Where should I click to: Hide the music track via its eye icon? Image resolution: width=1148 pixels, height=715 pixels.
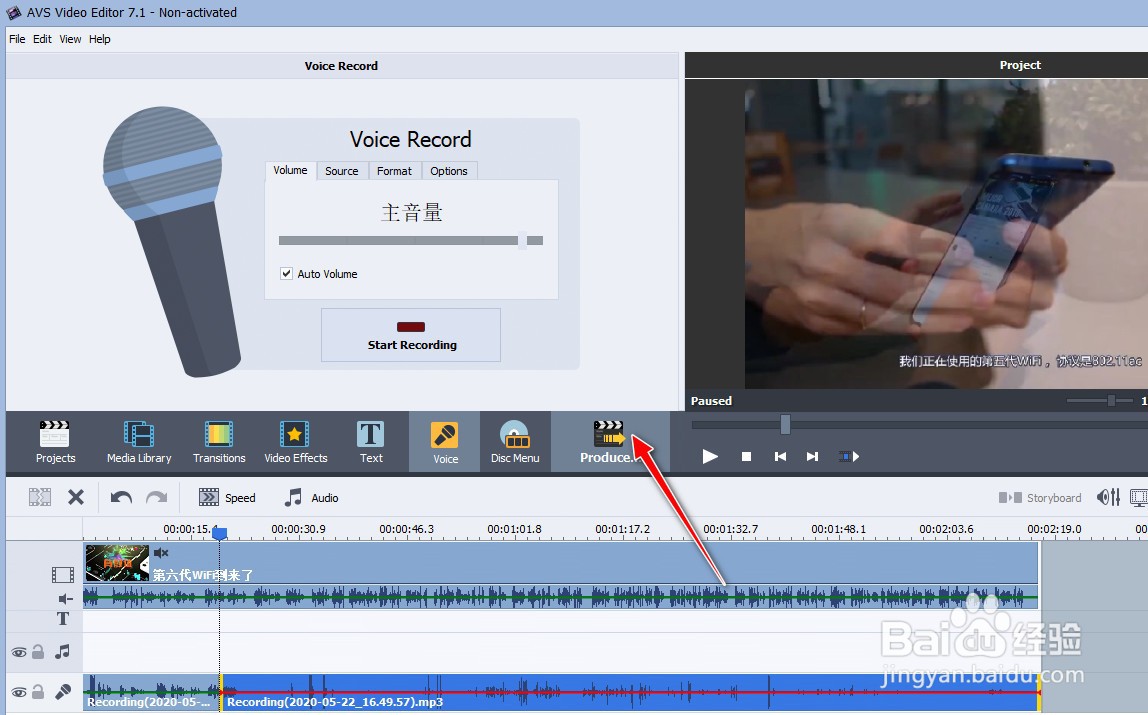[19, 651]
